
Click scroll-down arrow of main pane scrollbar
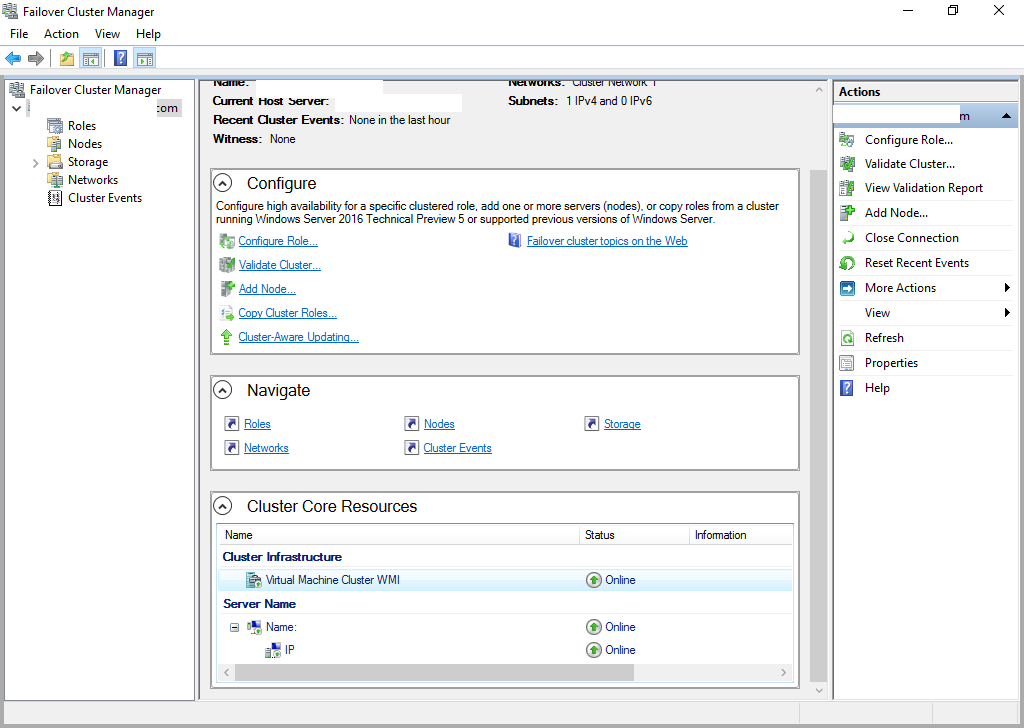tap(818, 690)
